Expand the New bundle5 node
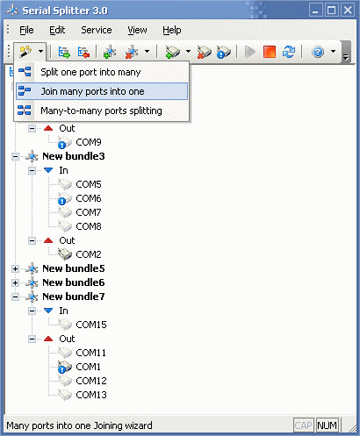Viewport: 360px width, 436px height. pyautogui.click(x=15, y=268)
